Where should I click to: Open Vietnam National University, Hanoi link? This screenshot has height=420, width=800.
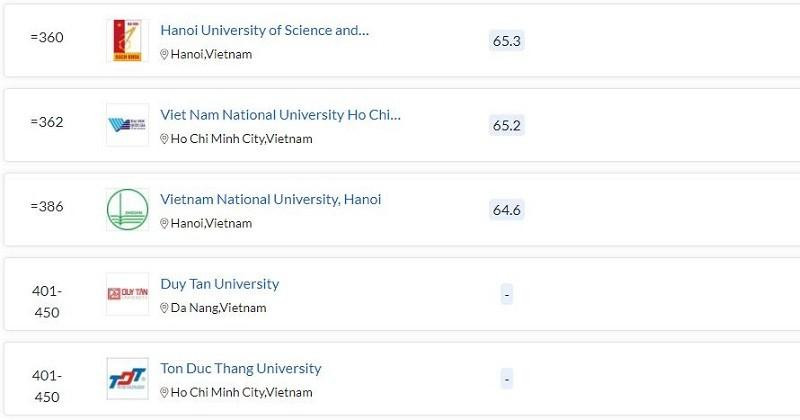[270, 199]
